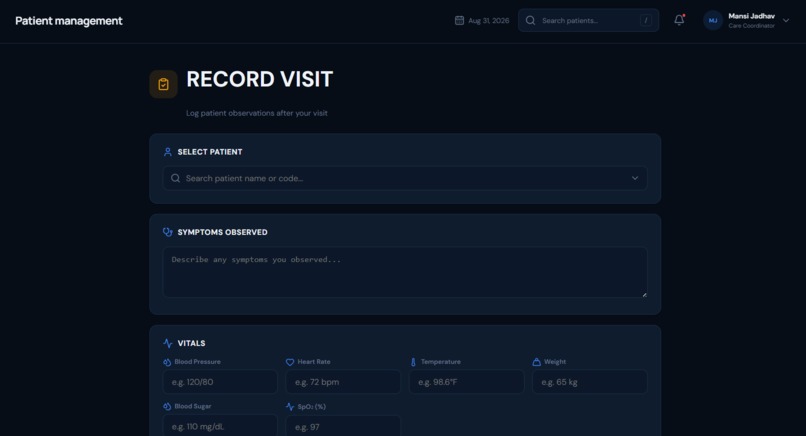Open the user profile menu chevron
The width and height of the screenshot is (806, 436).
point(786,21)
